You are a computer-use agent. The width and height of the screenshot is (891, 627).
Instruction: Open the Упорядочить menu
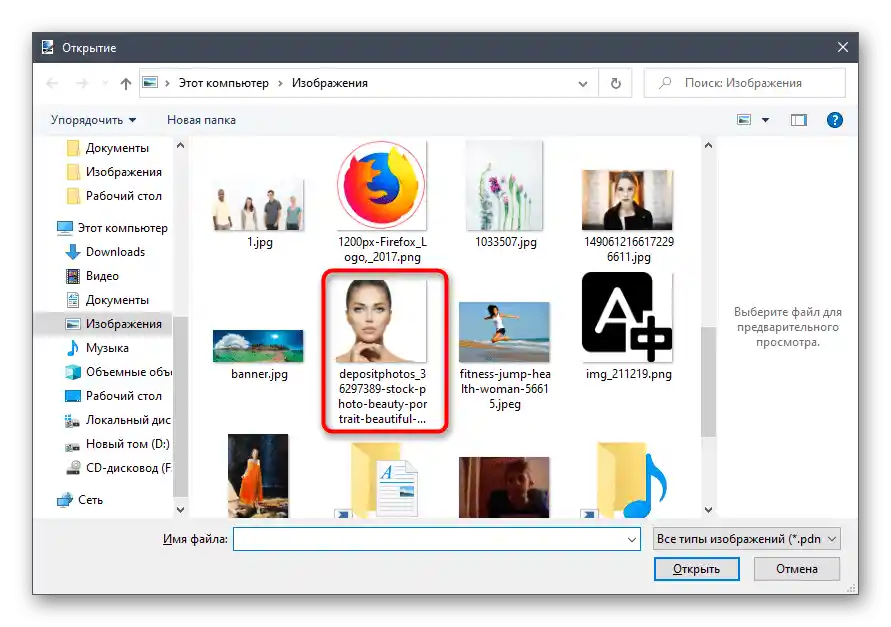93,120
